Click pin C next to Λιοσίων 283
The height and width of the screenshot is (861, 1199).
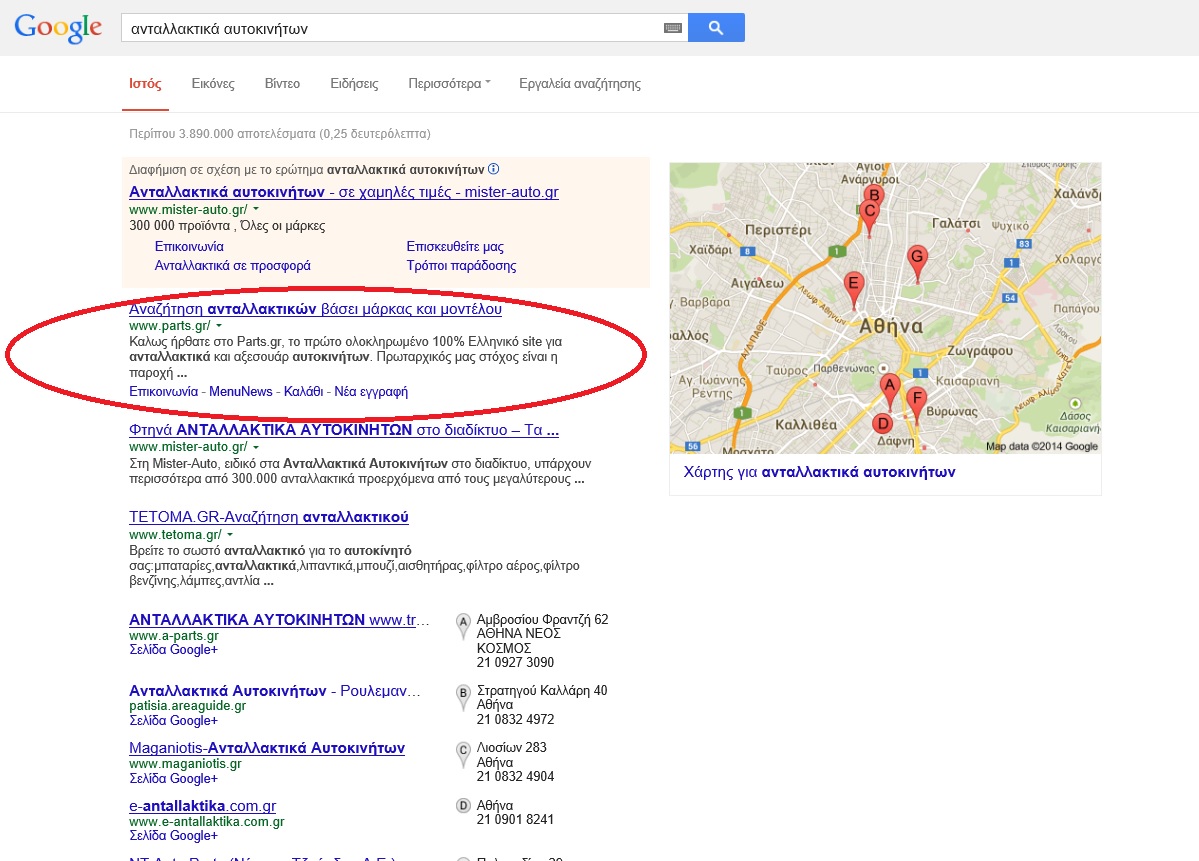click(463, 753)
